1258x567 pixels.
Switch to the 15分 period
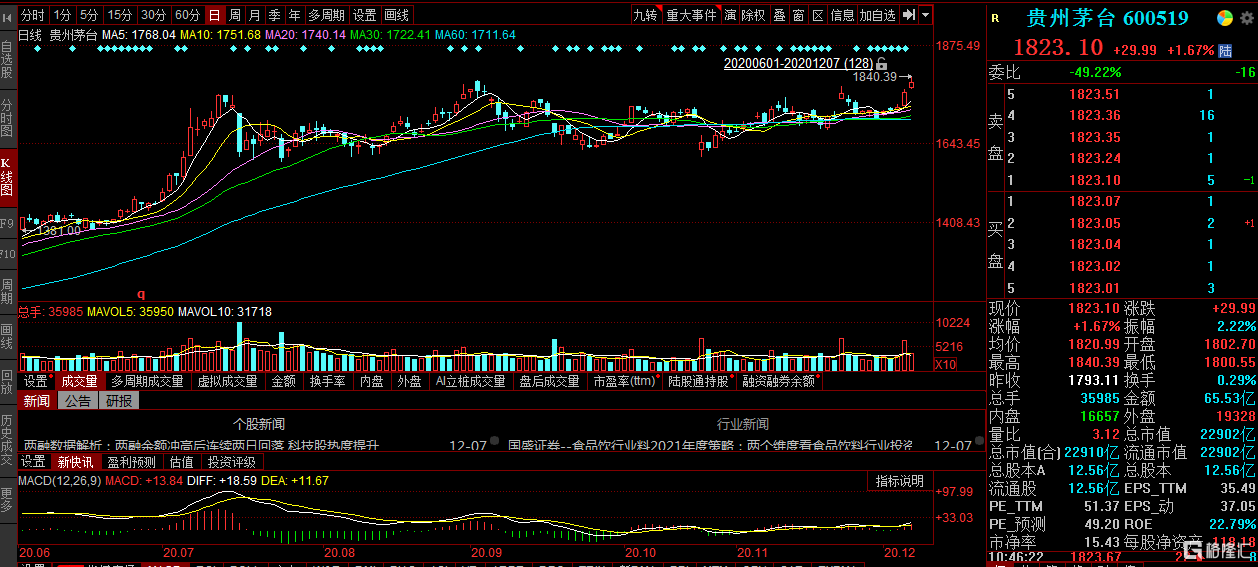tap(120, 15)
